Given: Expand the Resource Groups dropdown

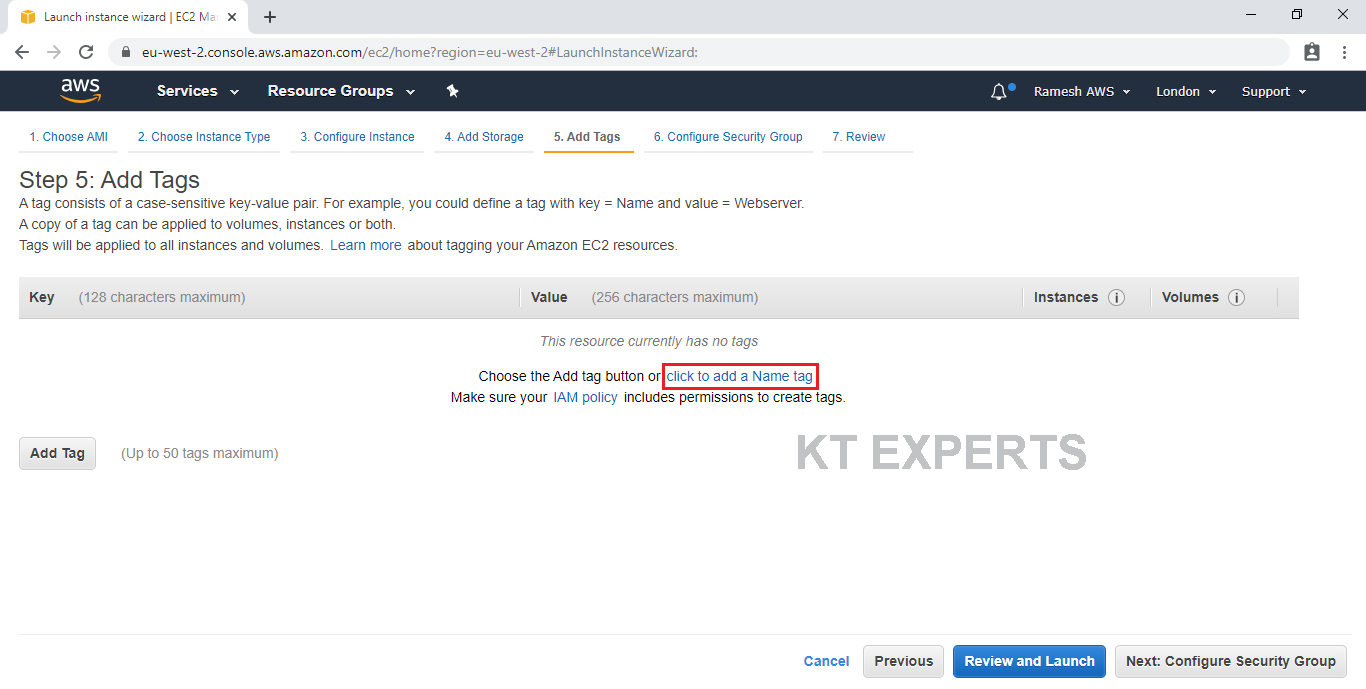Looking at the screenshot, I should coord(341,91).
